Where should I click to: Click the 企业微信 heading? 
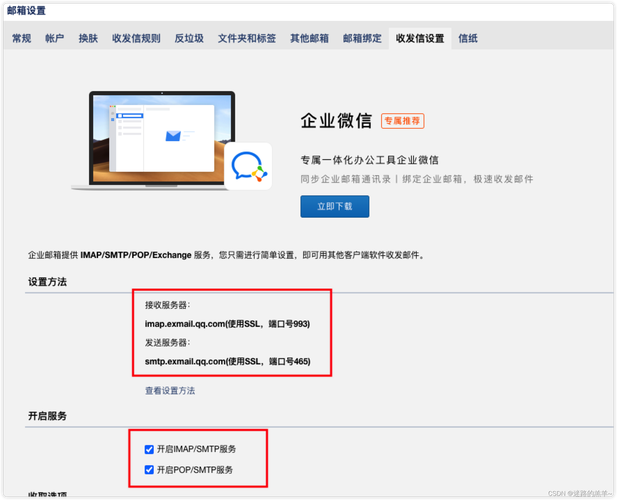(336, 120)
